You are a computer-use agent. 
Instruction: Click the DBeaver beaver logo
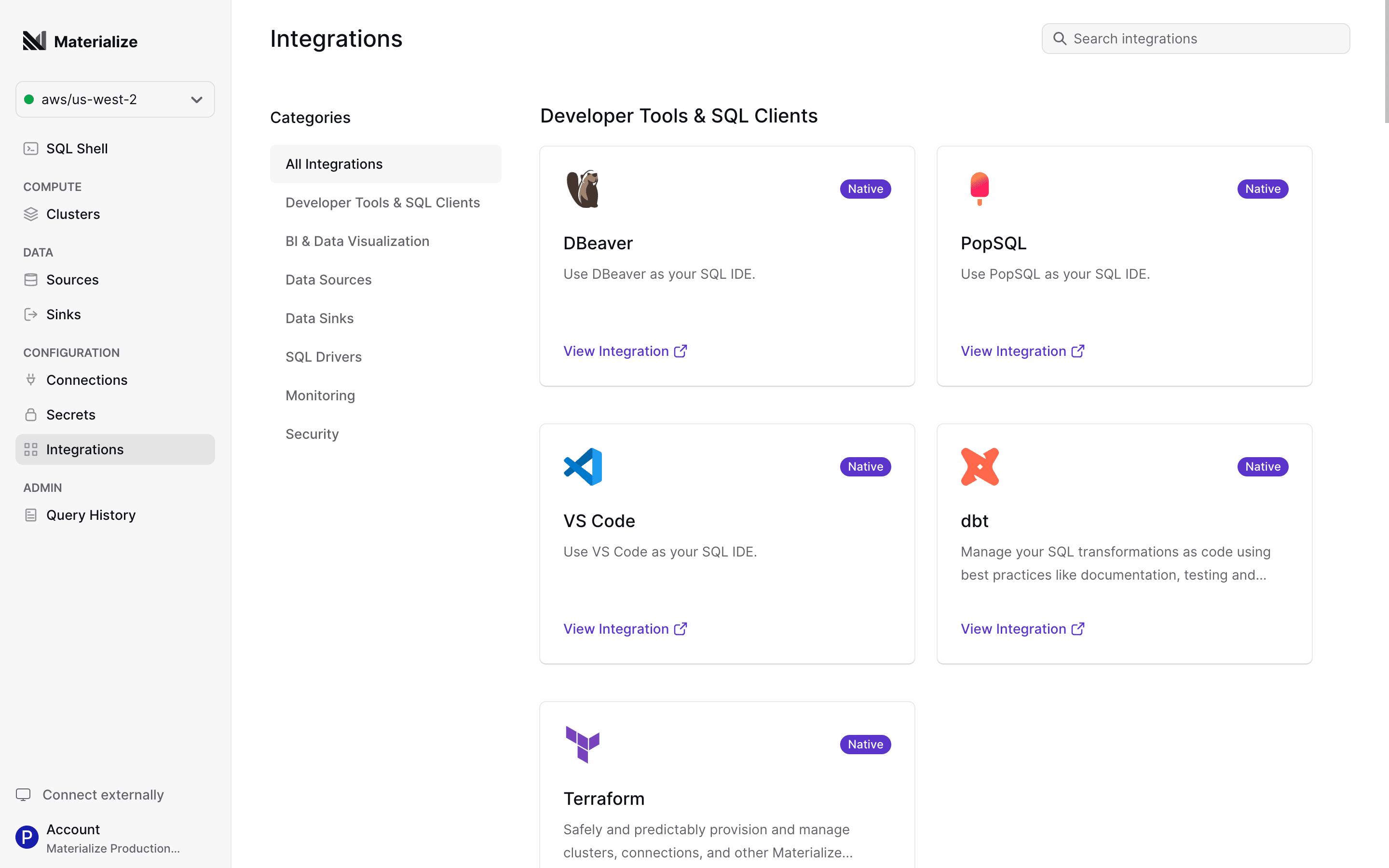click(583, 189)
